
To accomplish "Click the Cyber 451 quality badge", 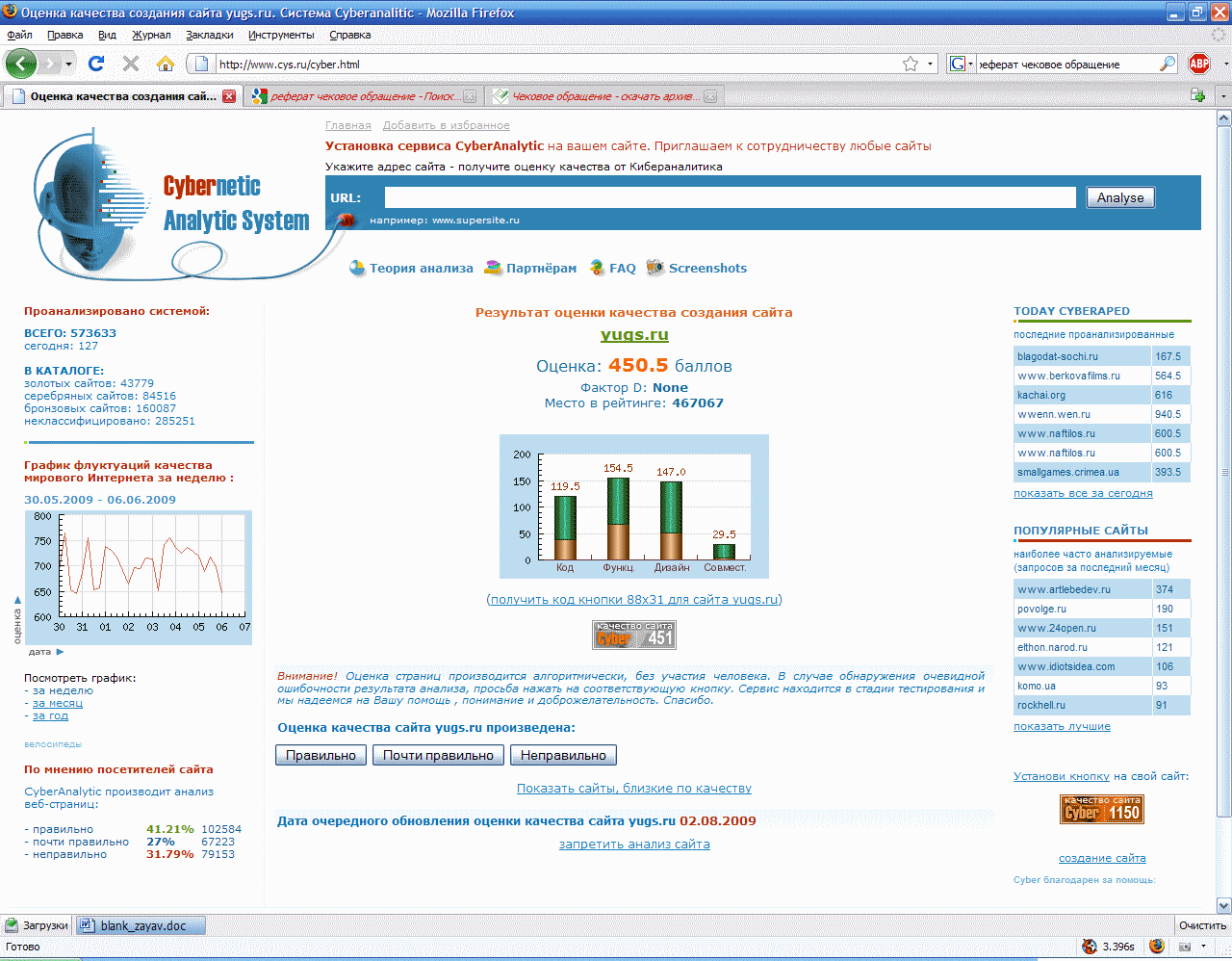I will [x=634, y=635].
